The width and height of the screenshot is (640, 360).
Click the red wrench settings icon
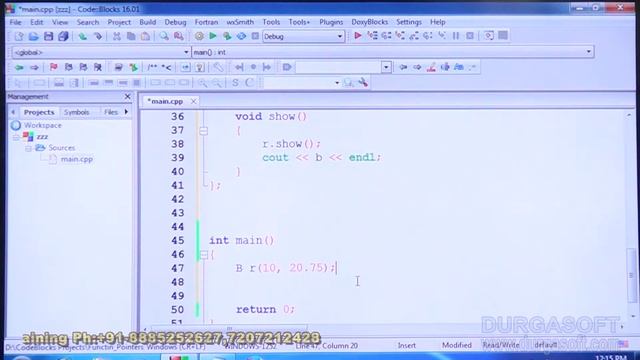pos(363,83)
